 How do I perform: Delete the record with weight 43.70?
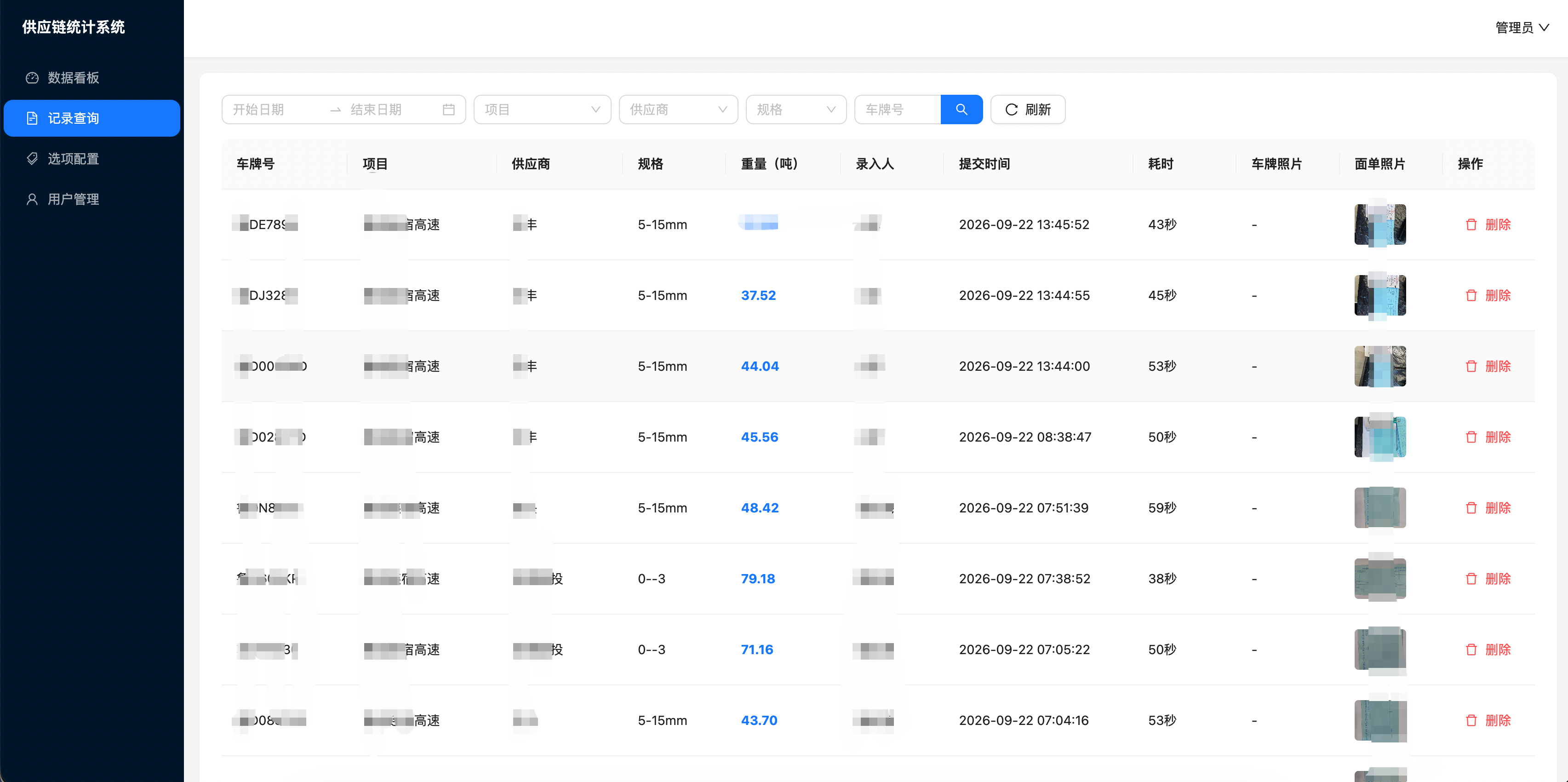click(1488, 720)
